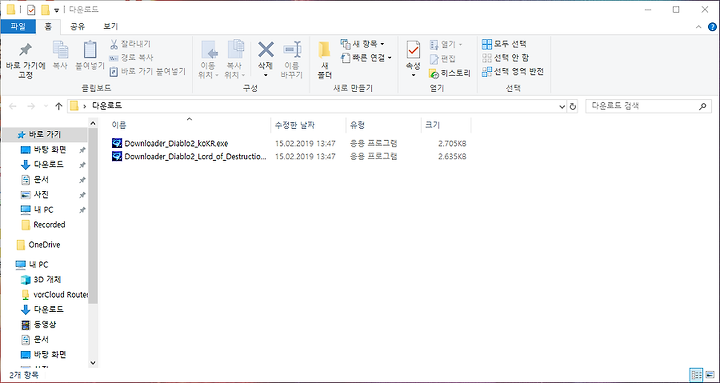Click the greyed Copy (복사) ribbon icon
Screen dimensions: 720x383
[60, 50]
